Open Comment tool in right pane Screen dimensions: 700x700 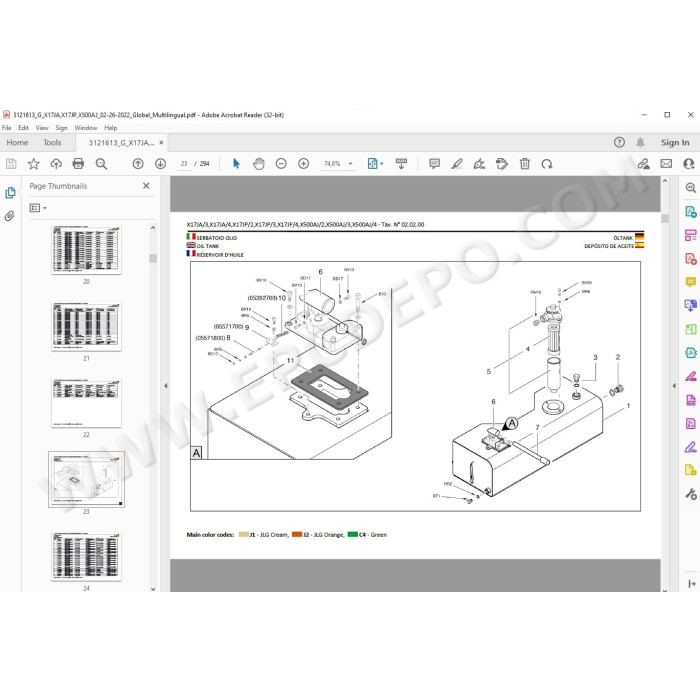[691, 282]
